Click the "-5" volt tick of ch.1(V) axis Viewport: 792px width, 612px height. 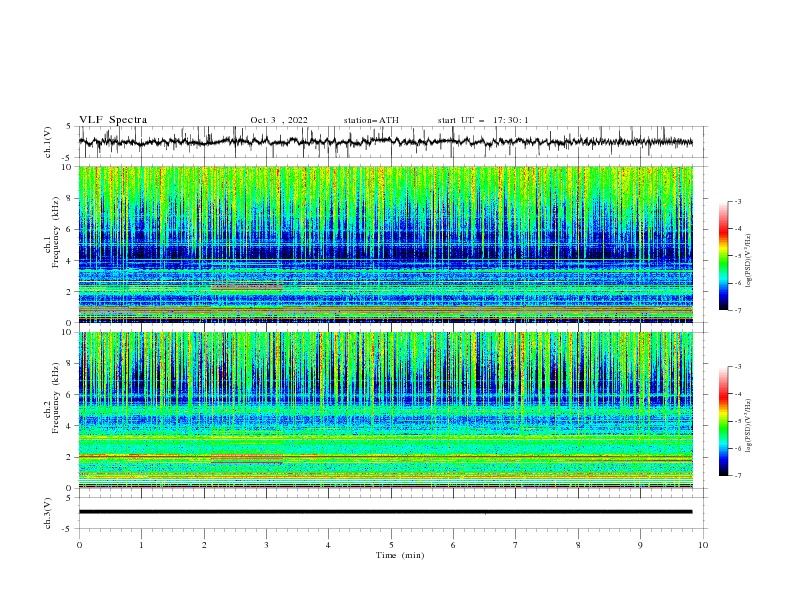(x=68, y=158)
